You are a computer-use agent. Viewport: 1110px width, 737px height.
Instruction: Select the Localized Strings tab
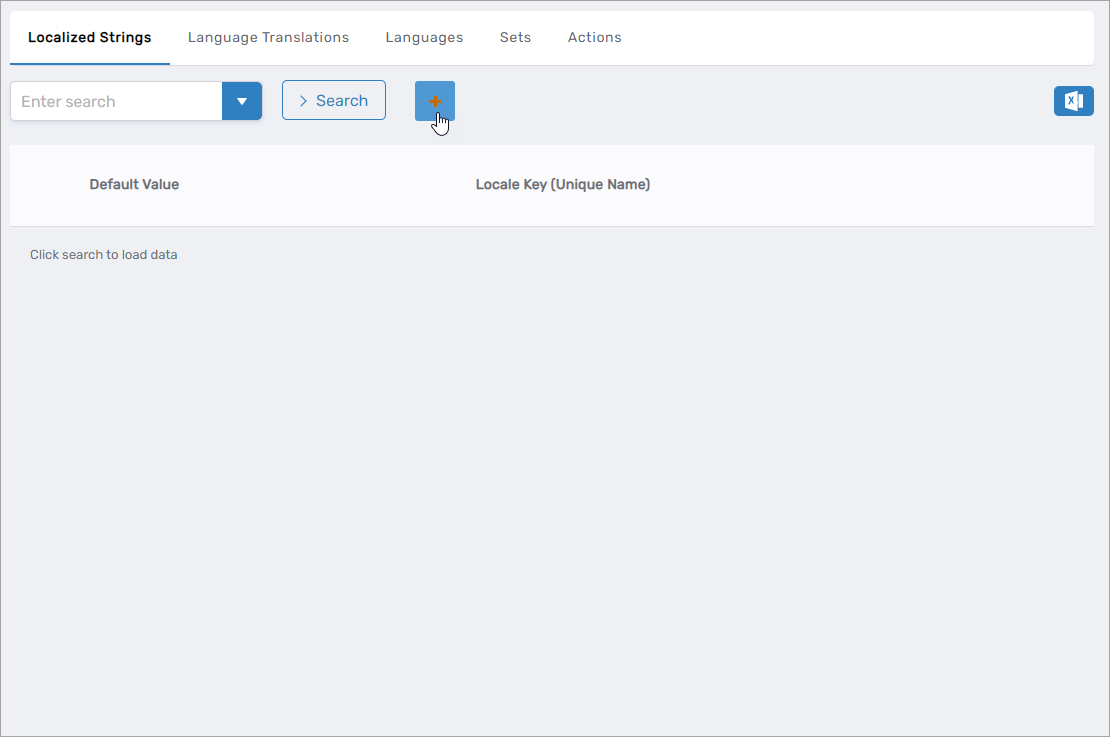pos(90,37)
